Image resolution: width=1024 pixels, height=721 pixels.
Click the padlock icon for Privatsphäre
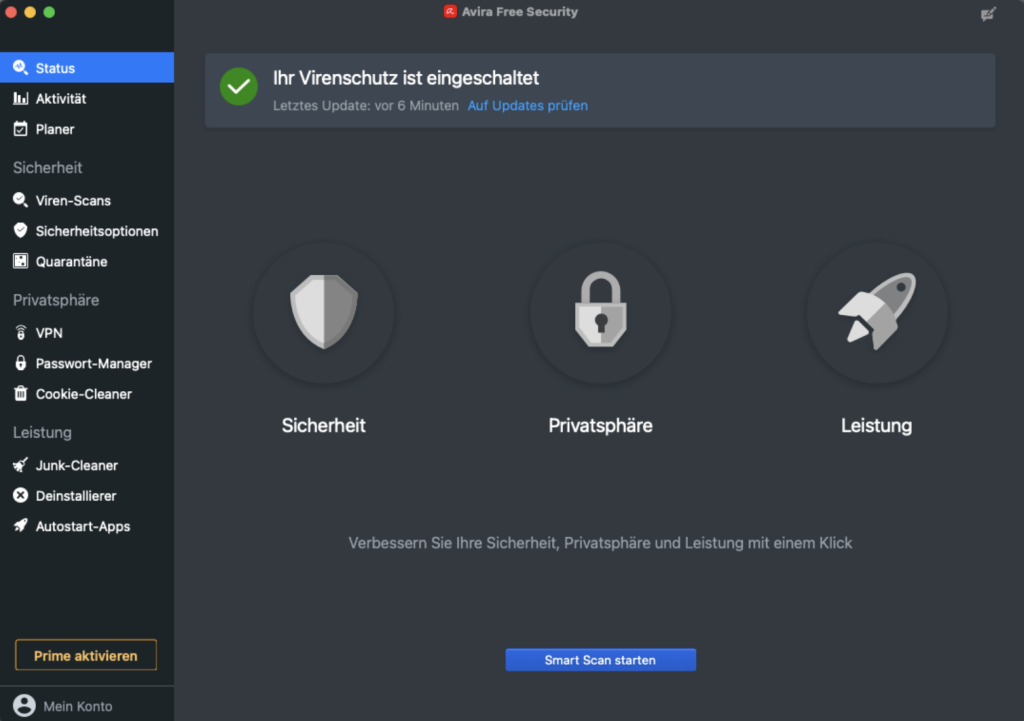pos(600,312)
